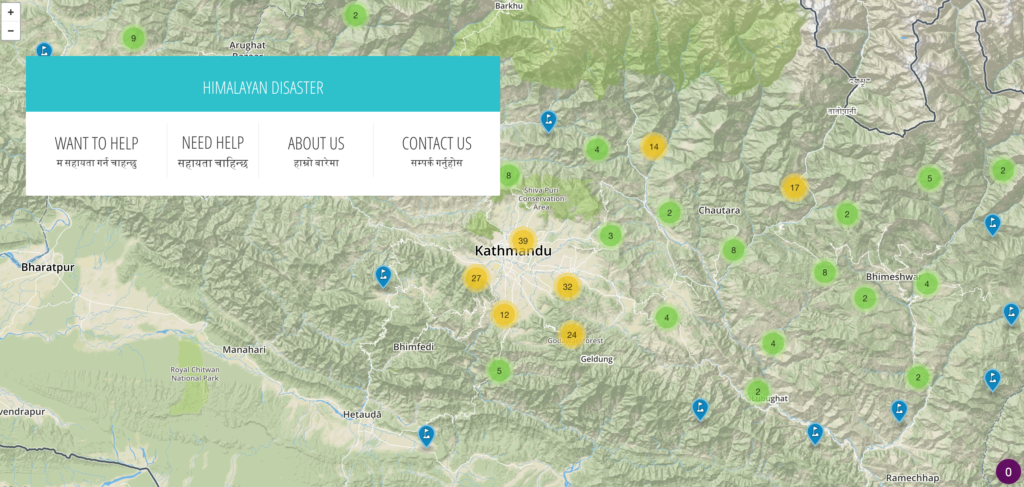The width and height of the screenshot is (1024, 487).
Task: Open the blue pin beside the zoom controls
Action: (x=44, y=50)
